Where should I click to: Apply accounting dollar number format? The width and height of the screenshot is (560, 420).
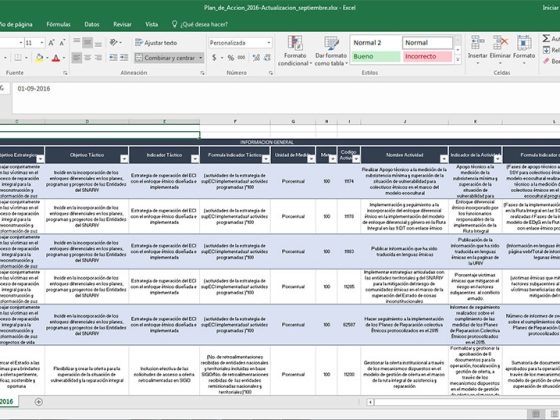point(214,58)
